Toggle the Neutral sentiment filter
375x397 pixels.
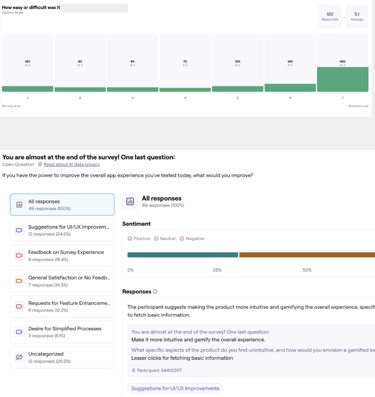[x=165, y=238]
